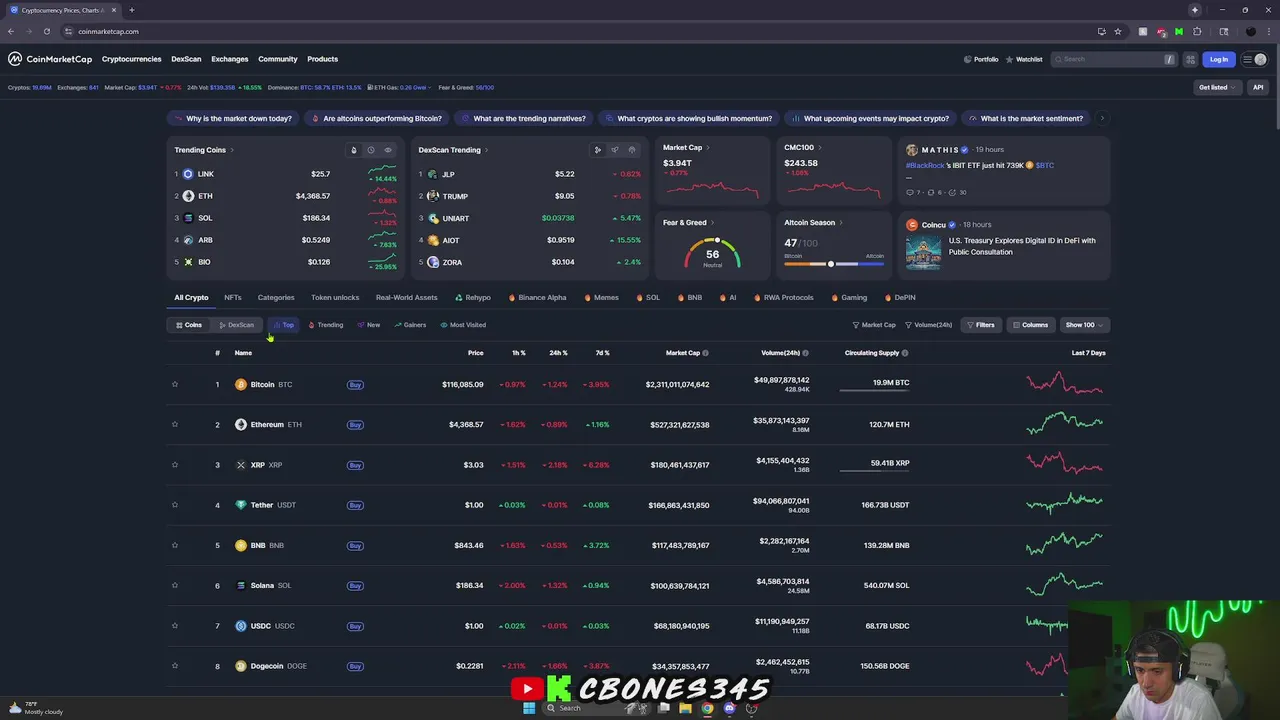Viewport: 1280px width, 720px height.
Task: Bookmark this page with the star icon
Action: pos(1118,31)
